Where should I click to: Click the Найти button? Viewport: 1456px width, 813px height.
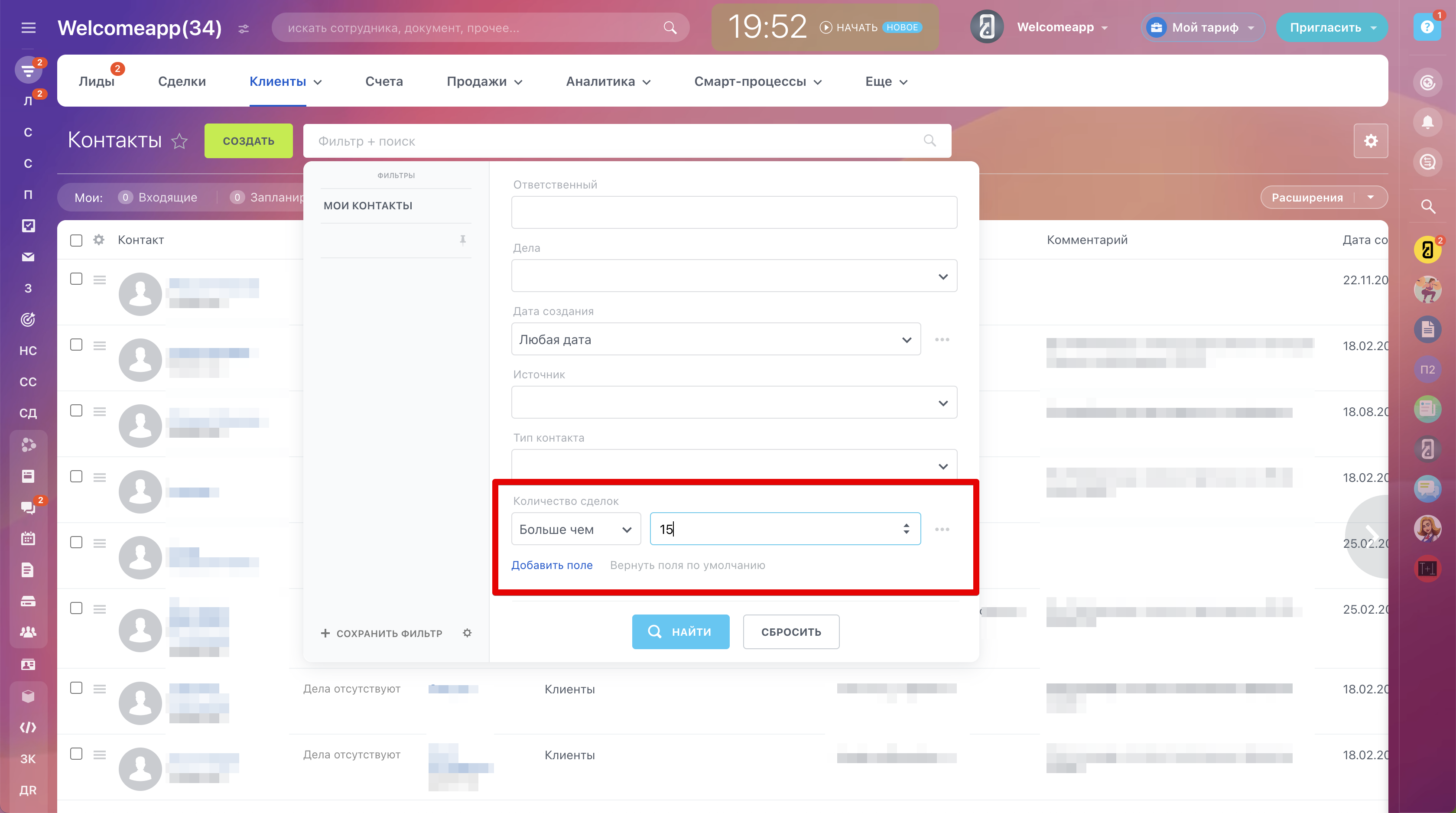[680, 631]
